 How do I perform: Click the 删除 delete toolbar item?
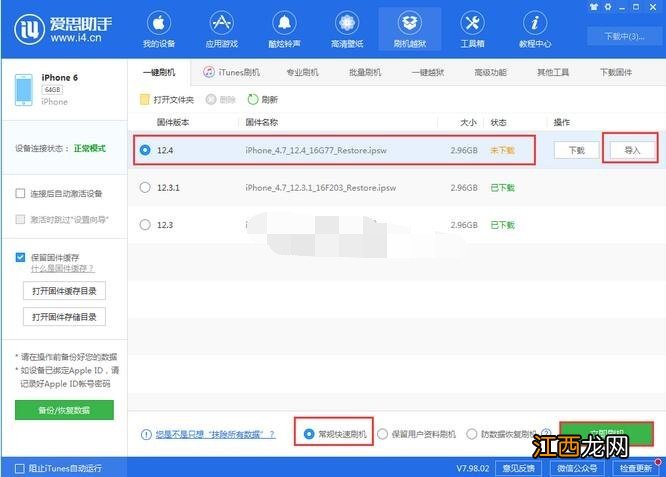pos(220,100)
